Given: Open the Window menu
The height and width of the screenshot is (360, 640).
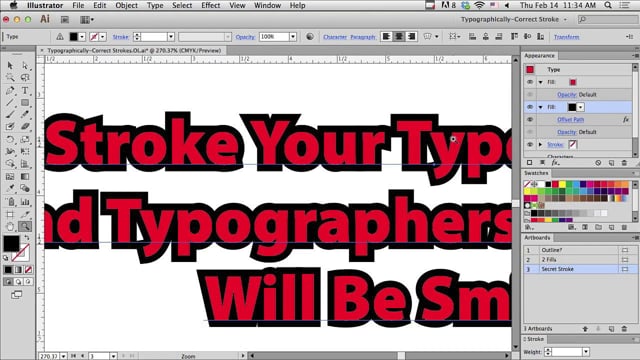Looking at the screenshot, I should tap(267, 5).
